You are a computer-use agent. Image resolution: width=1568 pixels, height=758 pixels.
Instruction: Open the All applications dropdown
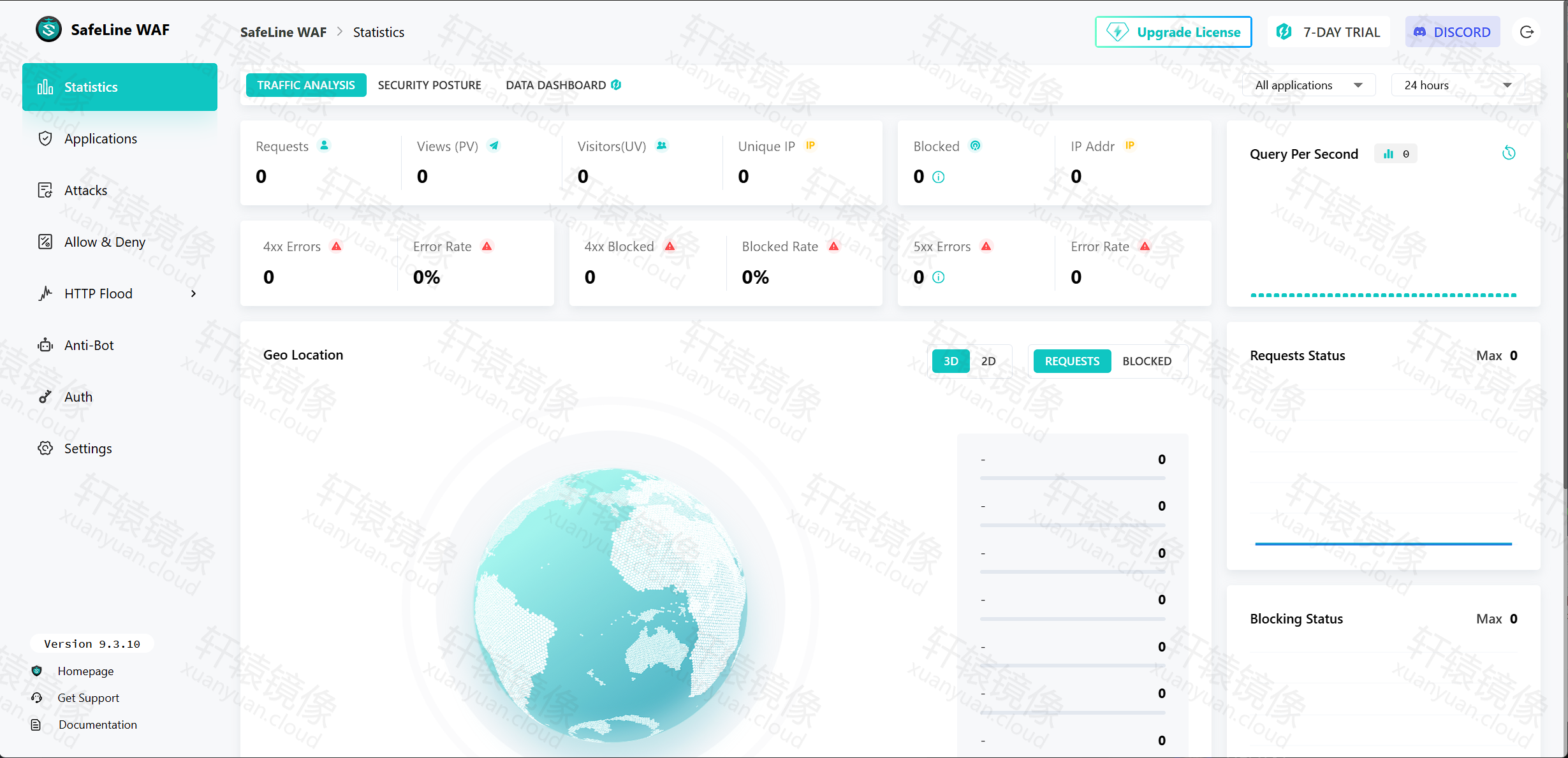(x=1308, y=85)
